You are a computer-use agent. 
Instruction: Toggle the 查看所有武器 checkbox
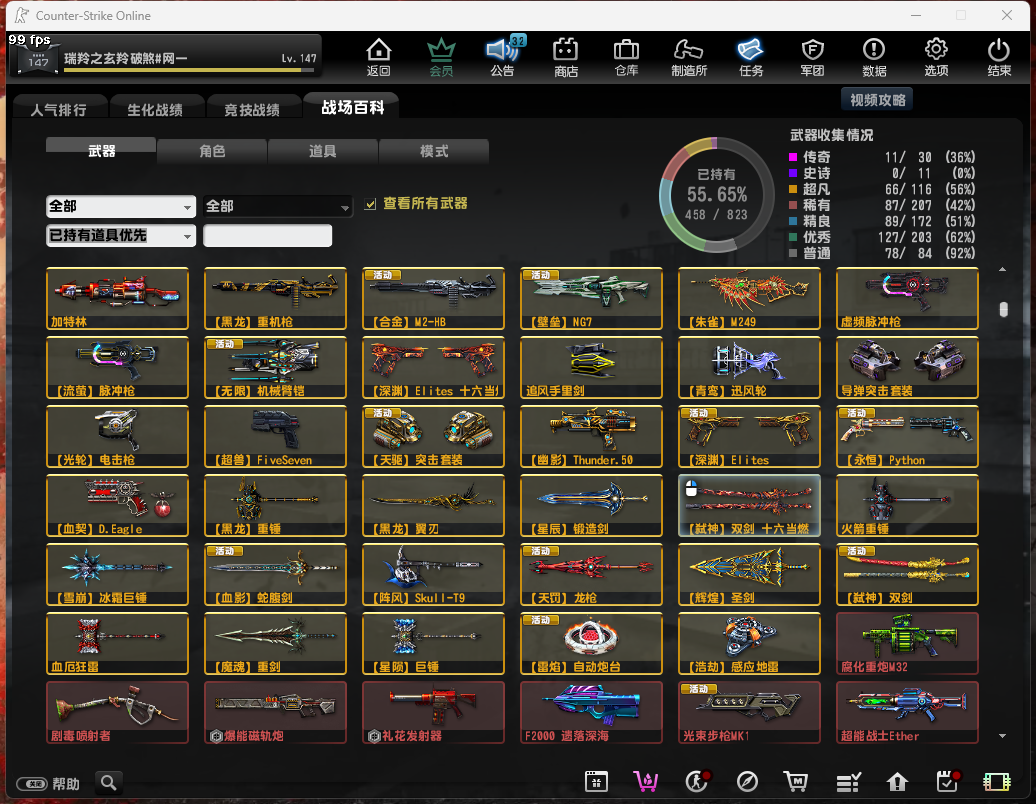tap(371, 204)
